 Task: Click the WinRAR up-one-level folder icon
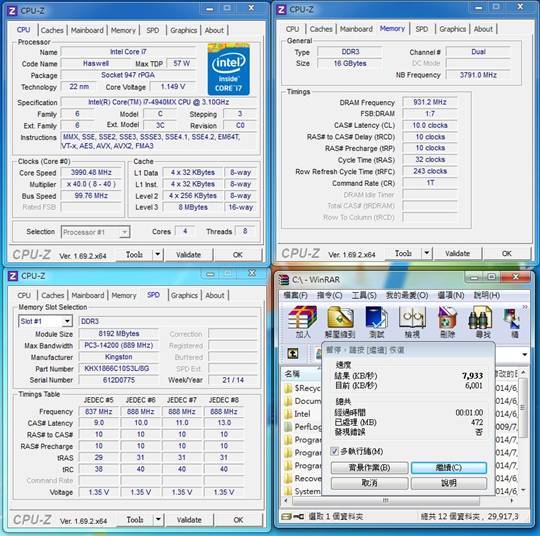293,353
